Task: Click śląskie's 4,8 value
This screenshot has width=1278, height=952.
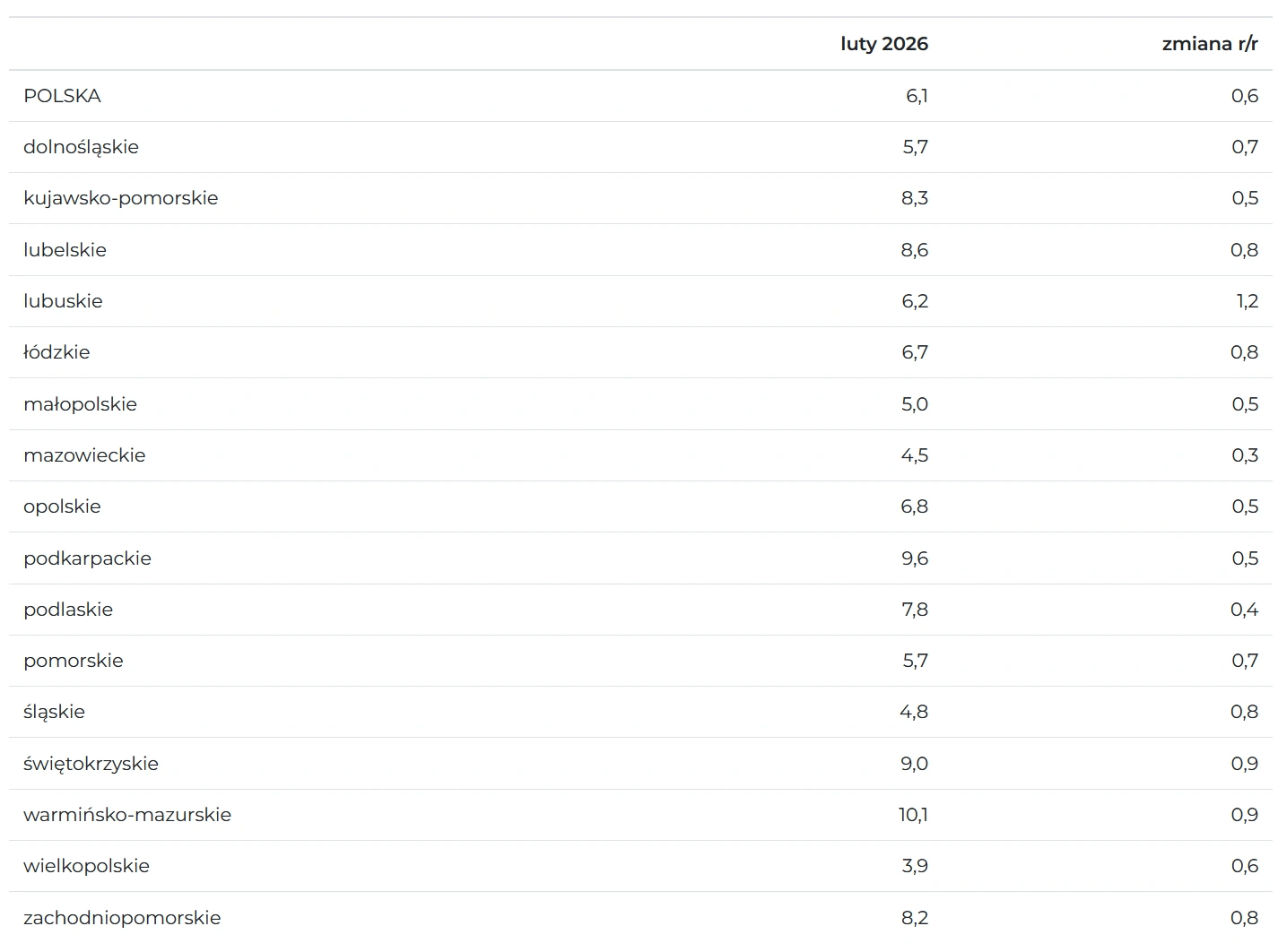Action: tap(914, 712)
